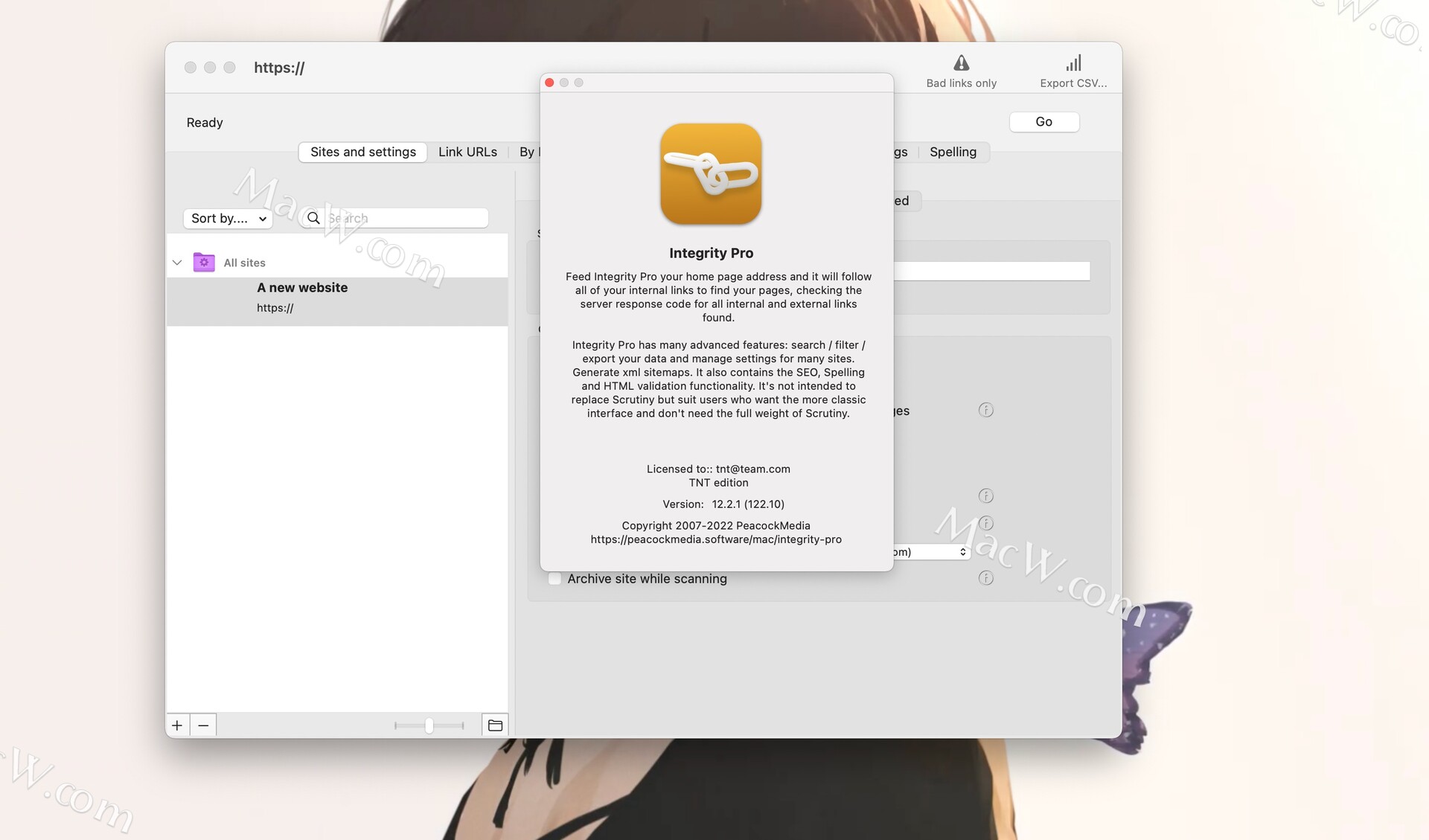The width and height of the screenshot is (1429, 840).
Task: Click the Bad links only warning icon
Action: click(961, 63)
